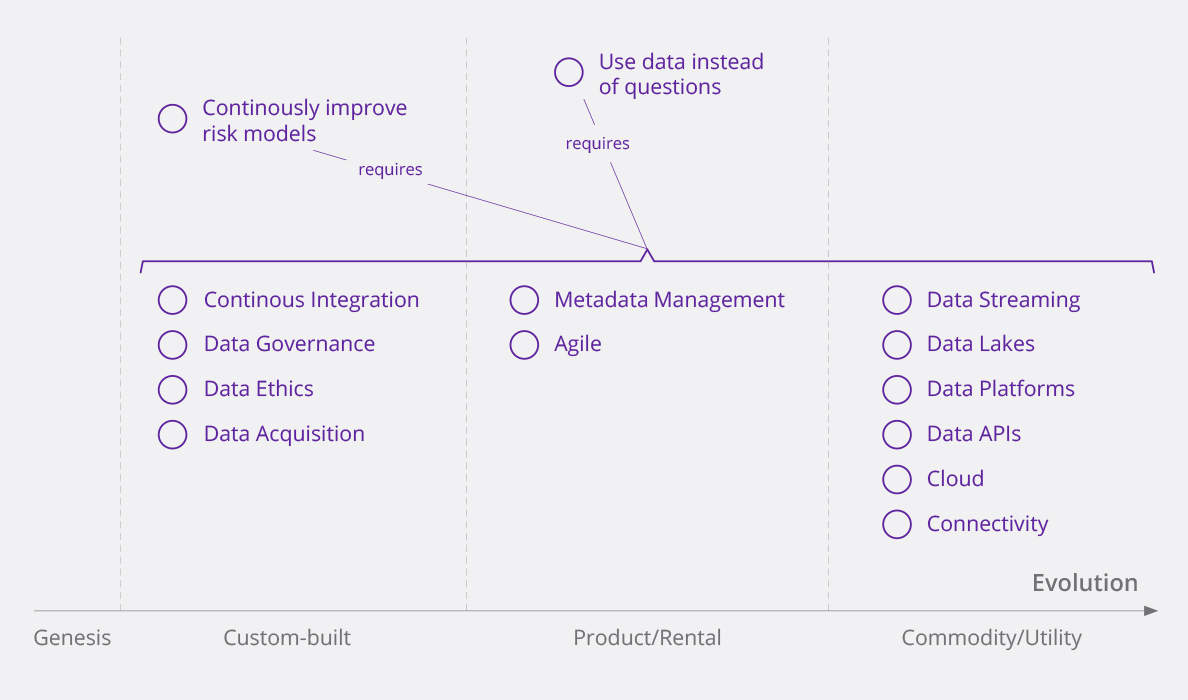Click the circle beside Continous Integration
Image resolution: width=1188 pixels, height=700 pixels.
point(173,300)
